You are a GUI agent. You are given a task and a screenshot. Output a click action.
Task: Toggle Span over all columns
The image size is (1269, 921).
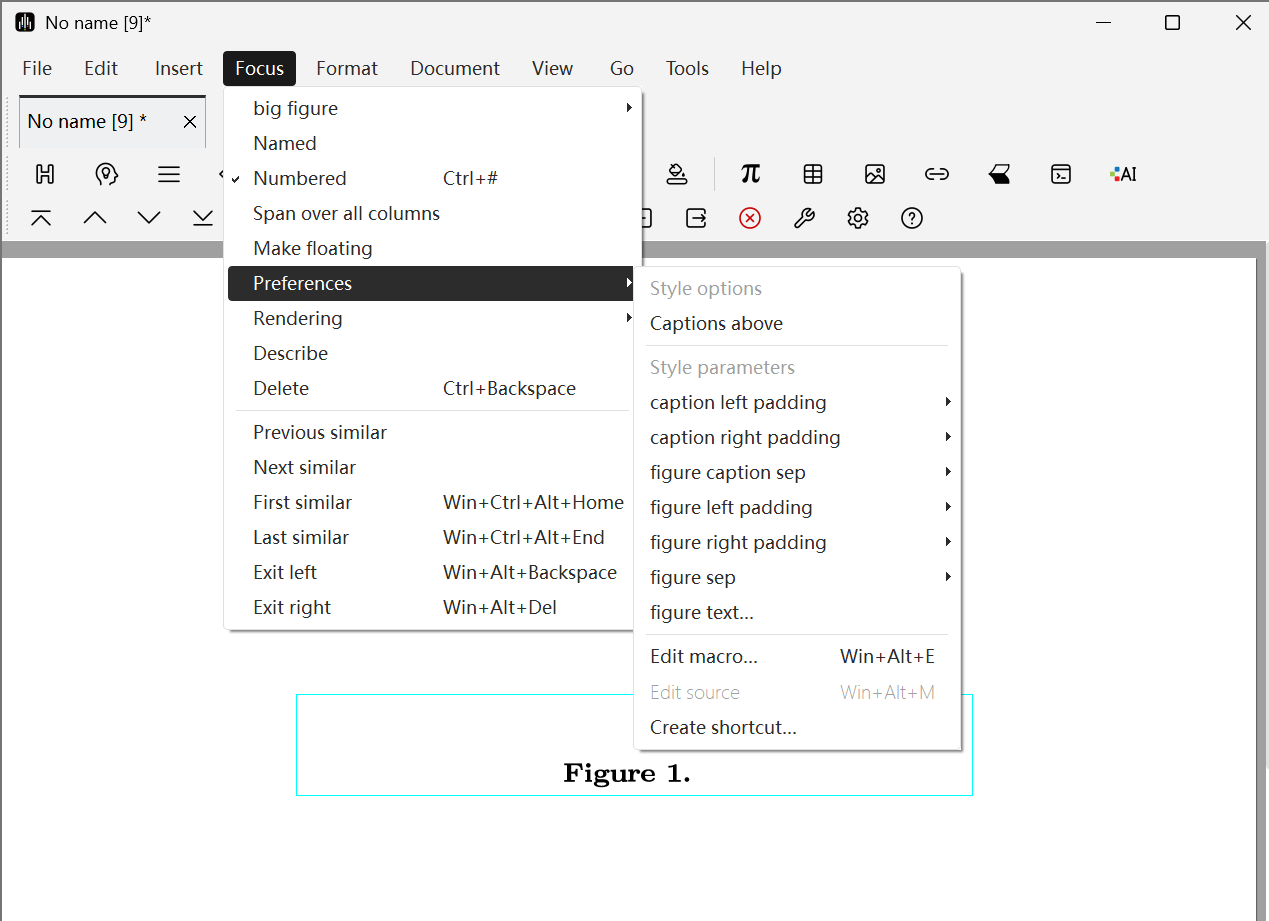(346, 214)
